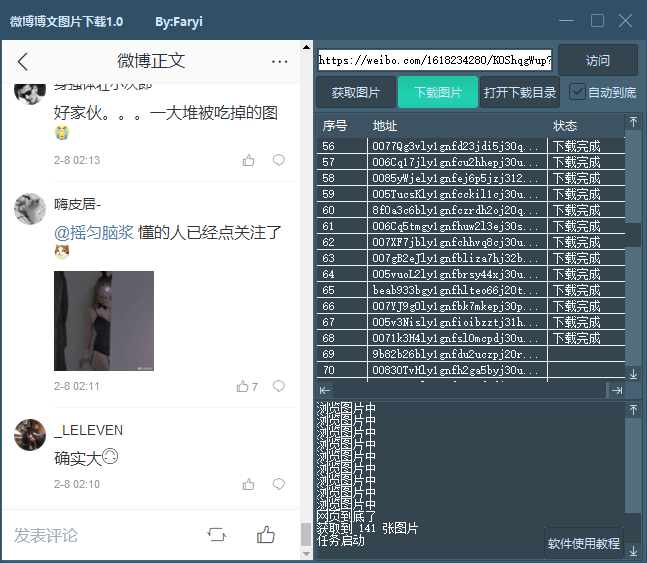647x563 pixels.
Task: Click log line 获取到 141 张图片
Action: [x=368, y=528]
